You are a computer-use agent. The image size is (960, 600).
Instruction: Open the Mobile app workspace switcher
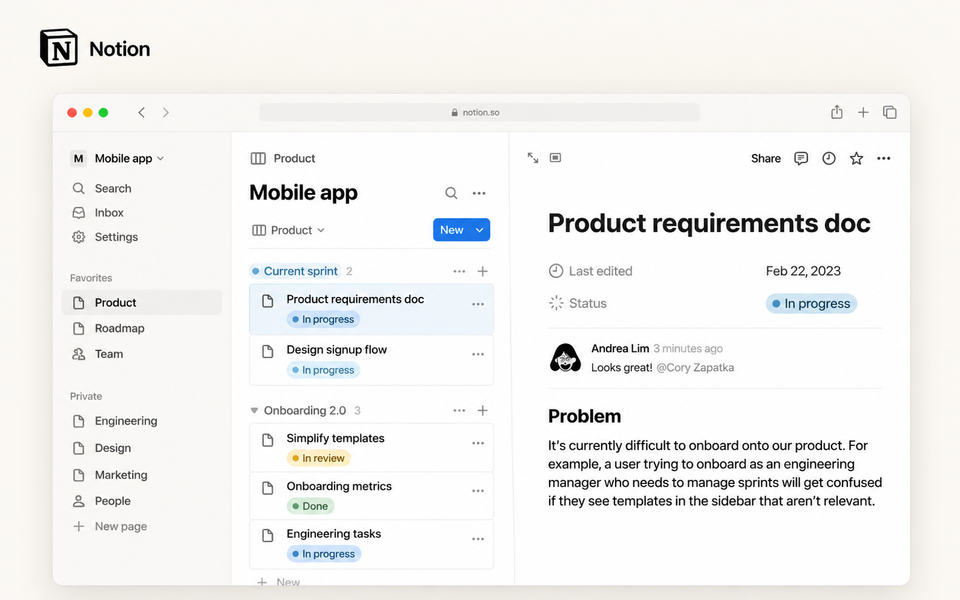coord(117,159)
